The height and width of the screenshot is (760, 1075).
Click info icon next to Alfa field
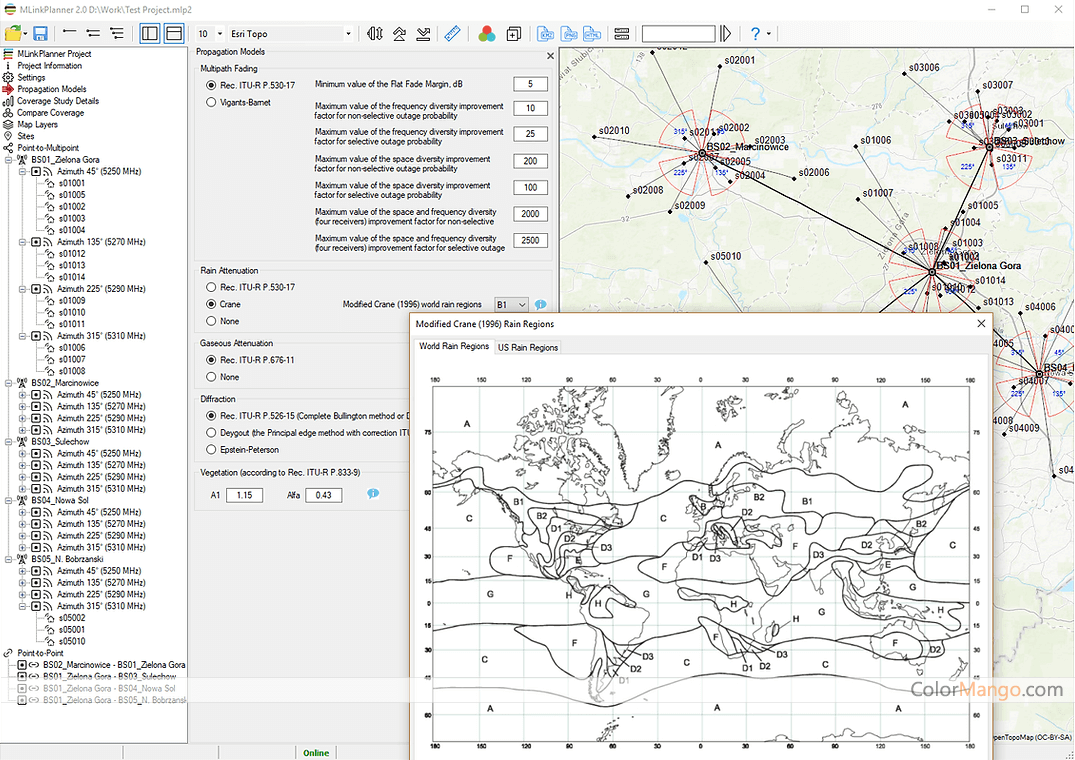coord(373,494)
